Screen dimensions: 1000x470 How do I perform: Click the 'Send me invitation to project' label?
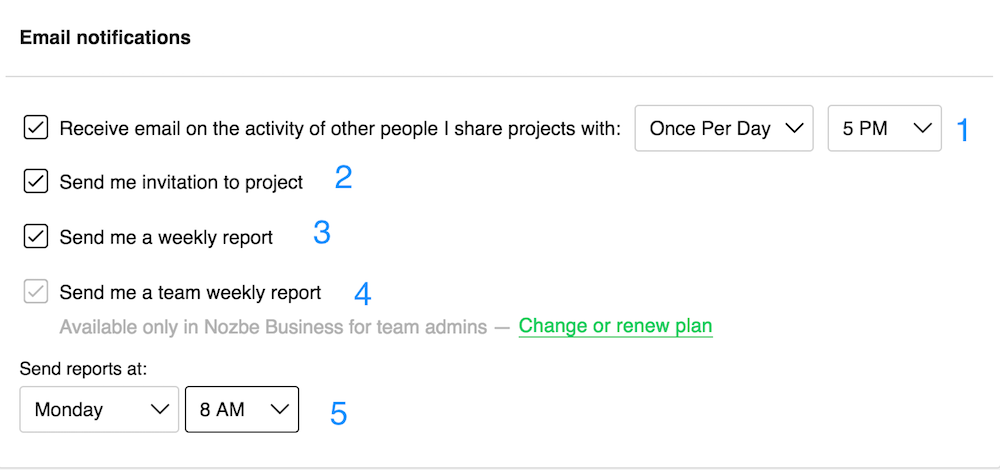(x=181, y=182)
